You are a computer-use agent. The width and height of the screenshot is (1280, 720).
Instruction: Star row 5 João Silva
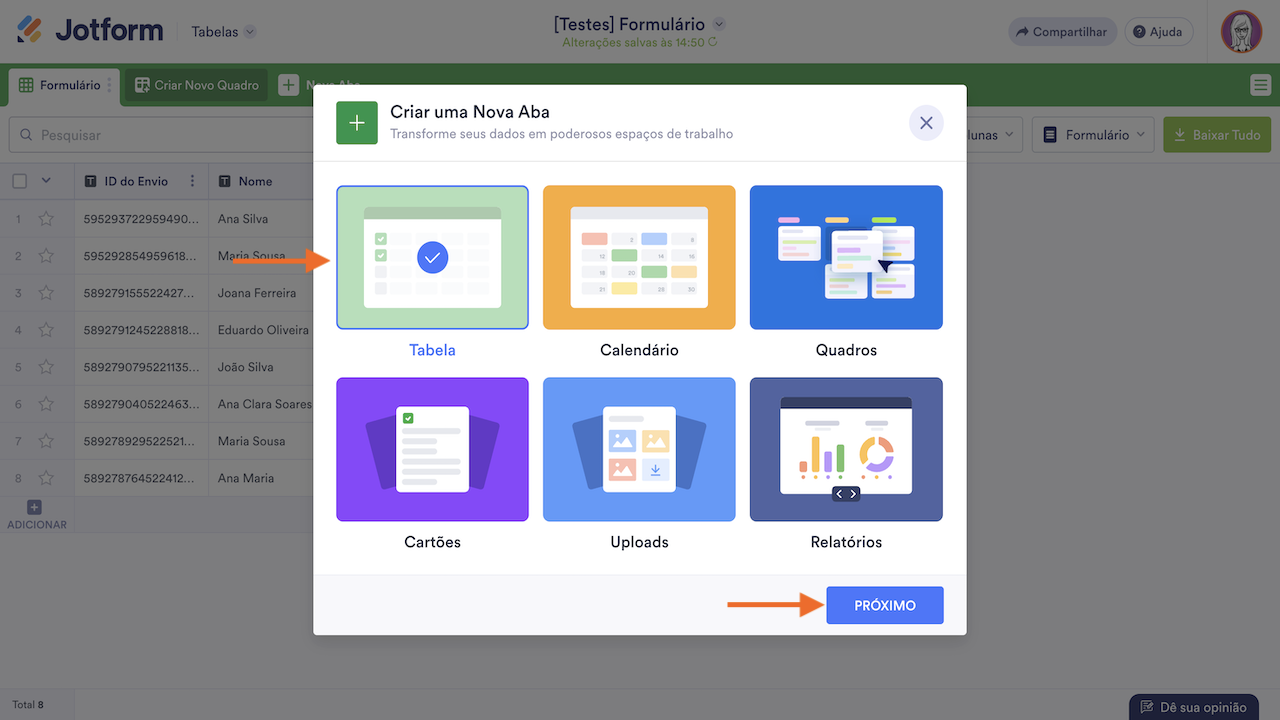point(46,367)
